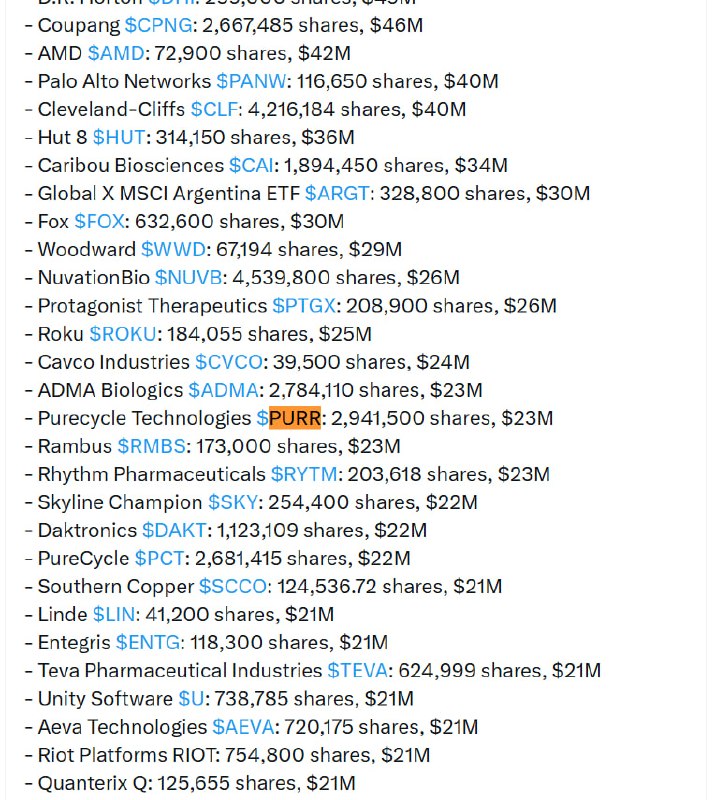Viewport: 715px width, 800px height.
Task: Follow the $NUVB cashtag
Action: pyautogui.click(x=189, y=278)
